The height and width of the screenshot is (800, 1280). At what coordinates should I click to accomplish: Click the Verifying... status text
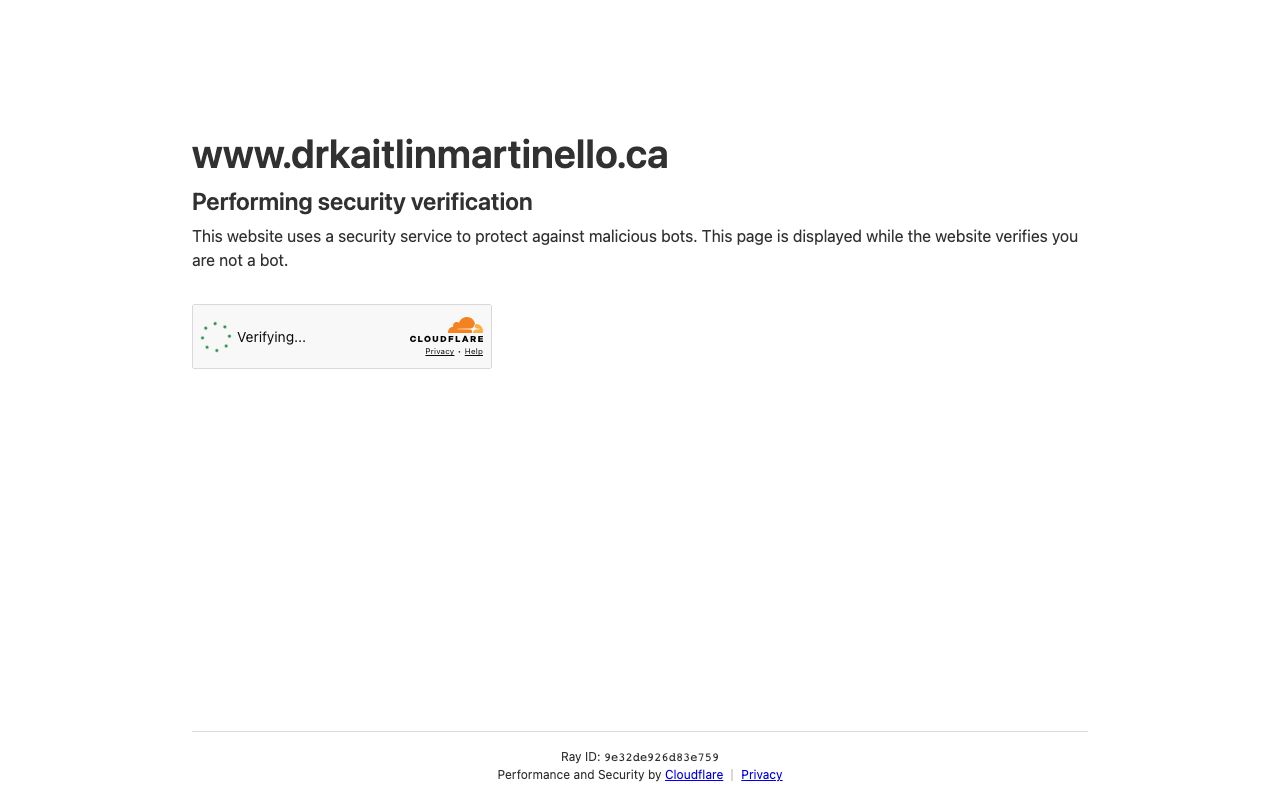[x=271, y=337]
